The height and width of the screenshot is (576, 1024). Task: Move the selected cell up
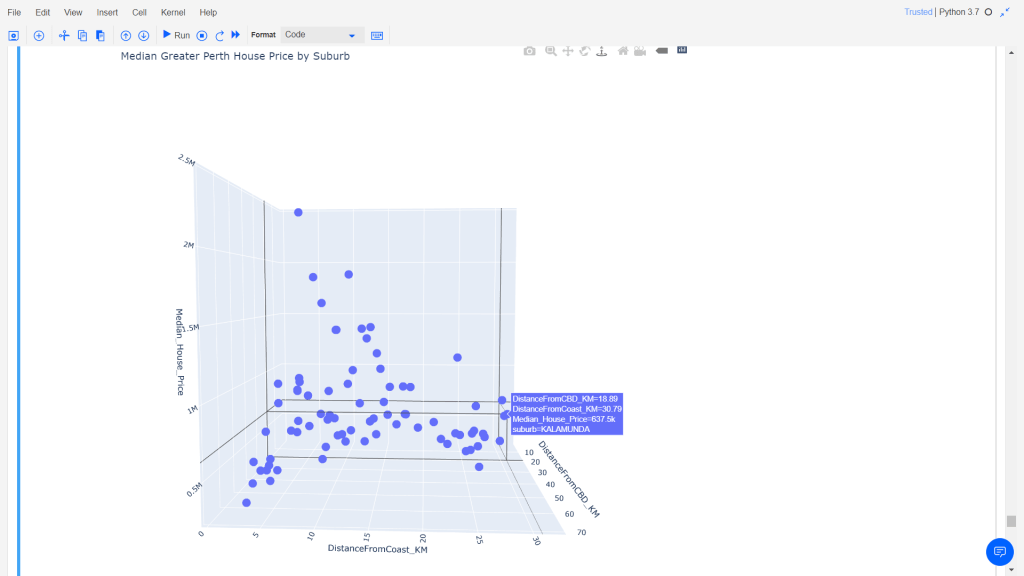pos(126,35)
